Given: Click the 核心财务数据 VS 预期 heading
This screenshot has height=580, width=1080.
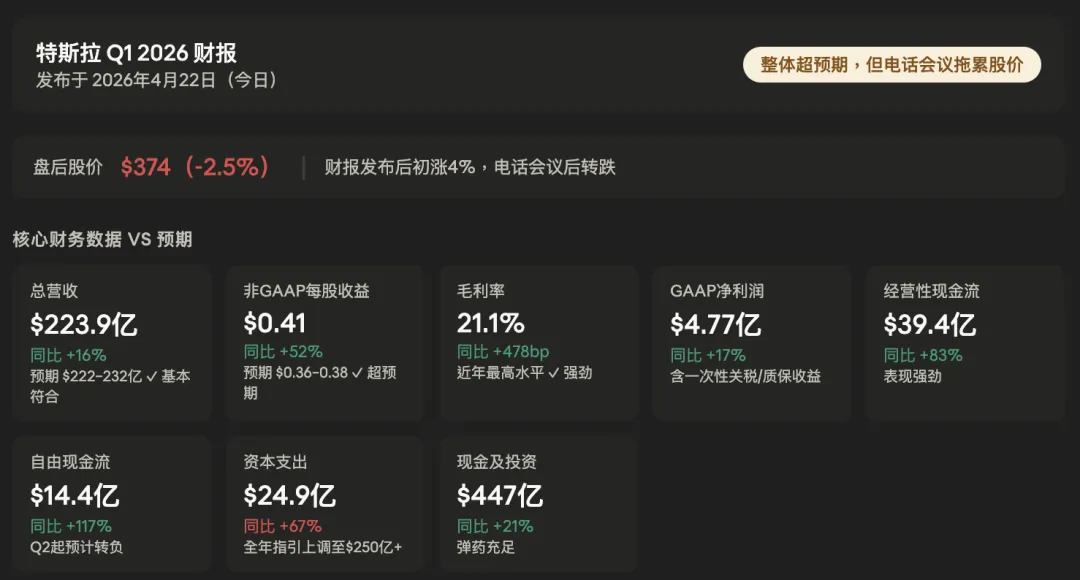Looking at the screenshot, I should [x=102, y=240].
